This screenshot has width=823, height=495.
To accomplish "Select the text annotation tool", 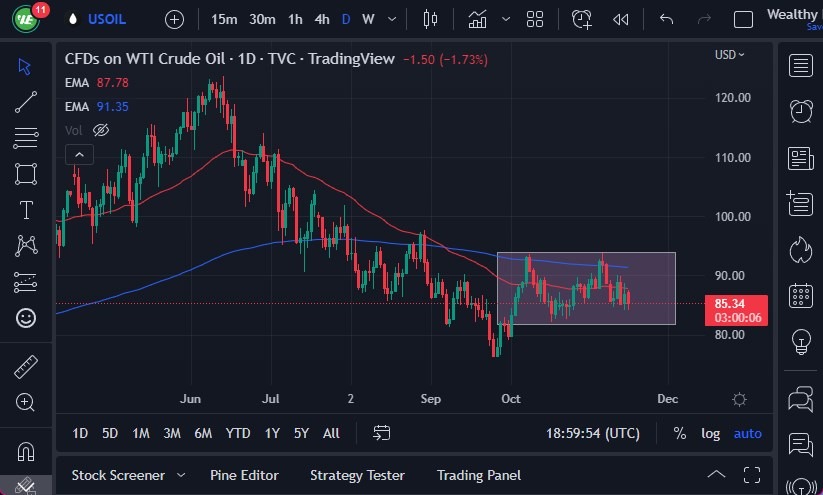I will [26, 209].
